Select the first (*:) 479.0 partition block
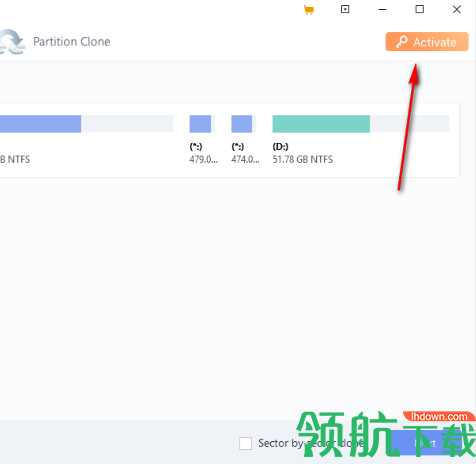476x464 pixels. point(202,124)
